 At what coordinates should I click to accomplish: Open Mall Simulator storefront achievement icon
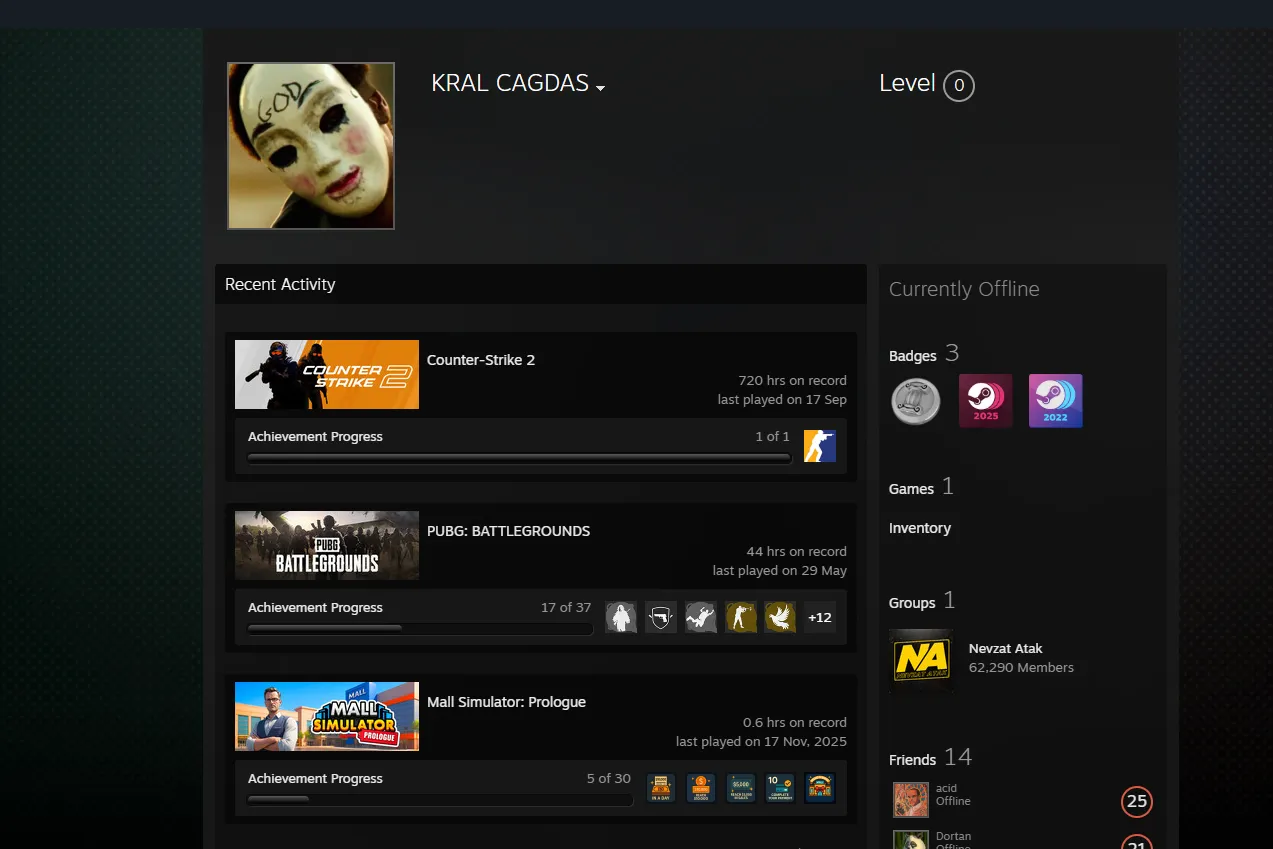pos(820,788)
